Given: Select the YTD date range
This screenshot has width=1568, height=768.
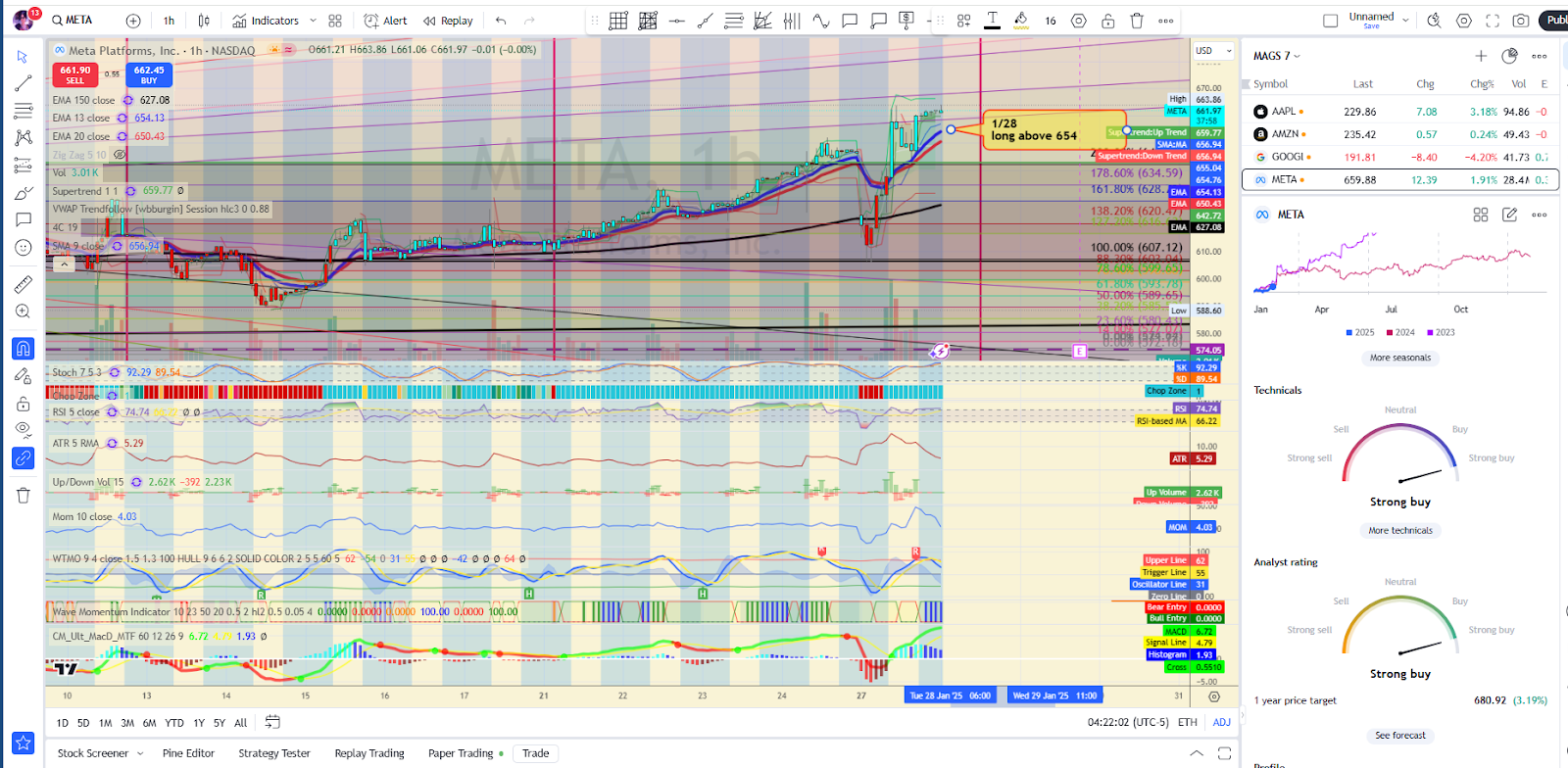Looking at the screenshot, I should [x=173, y=723].
